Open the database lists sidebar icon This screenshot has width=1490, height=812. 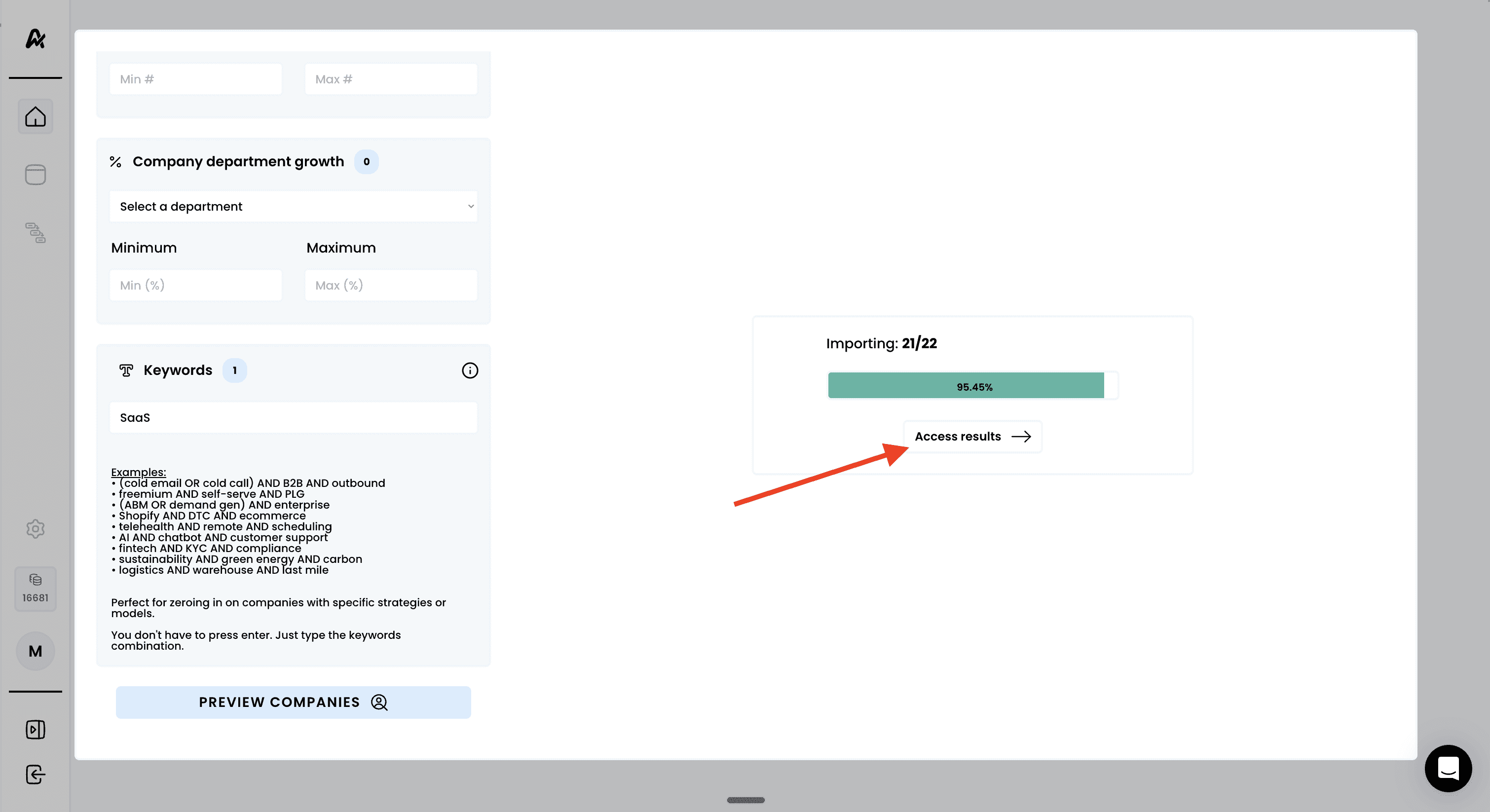tap(36, 175)
